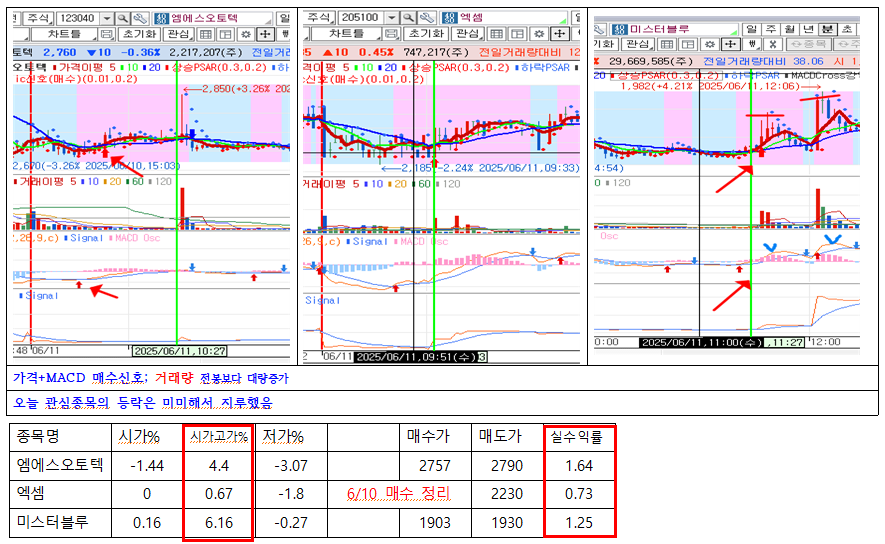Open 차트툴 dropdown in 엑셈 window
This screenshot has width=885, height=544.
(347, 34)
